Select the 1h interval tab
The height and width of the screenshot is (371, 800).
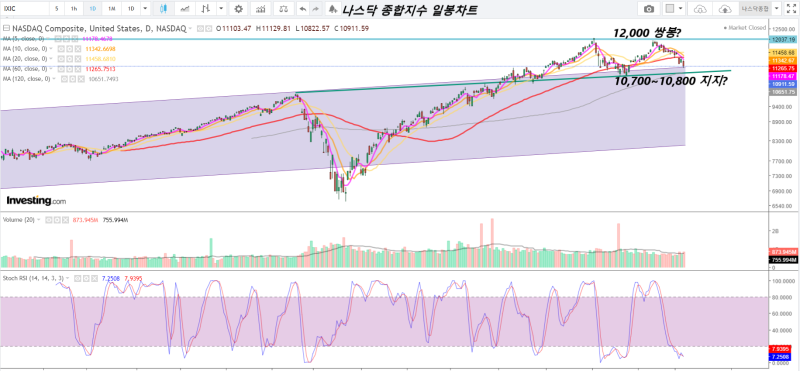(x=74, y=9)
